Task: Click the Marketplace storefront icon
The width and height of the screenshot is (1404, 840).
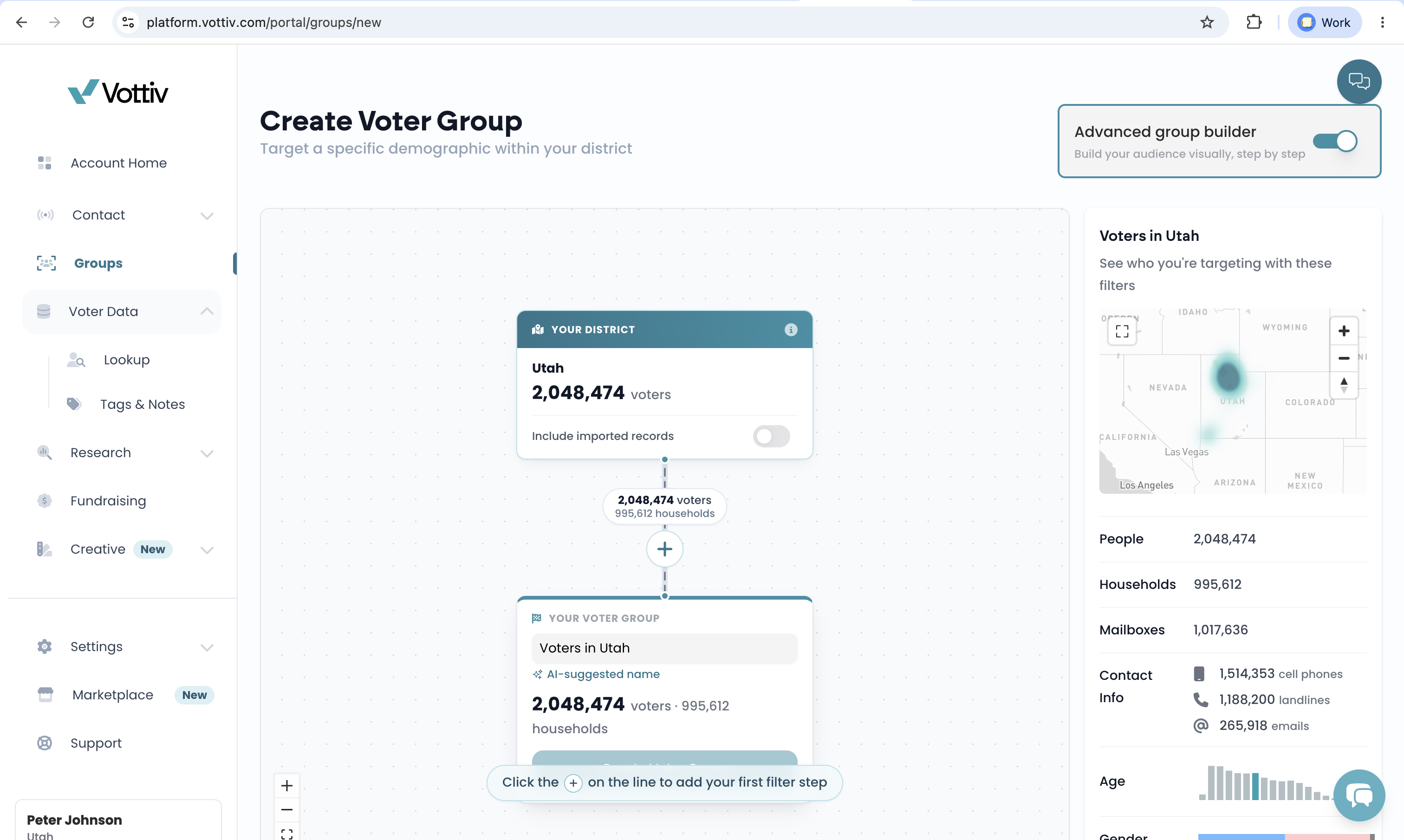Action: pyautogui.click(x=45, y=695)
